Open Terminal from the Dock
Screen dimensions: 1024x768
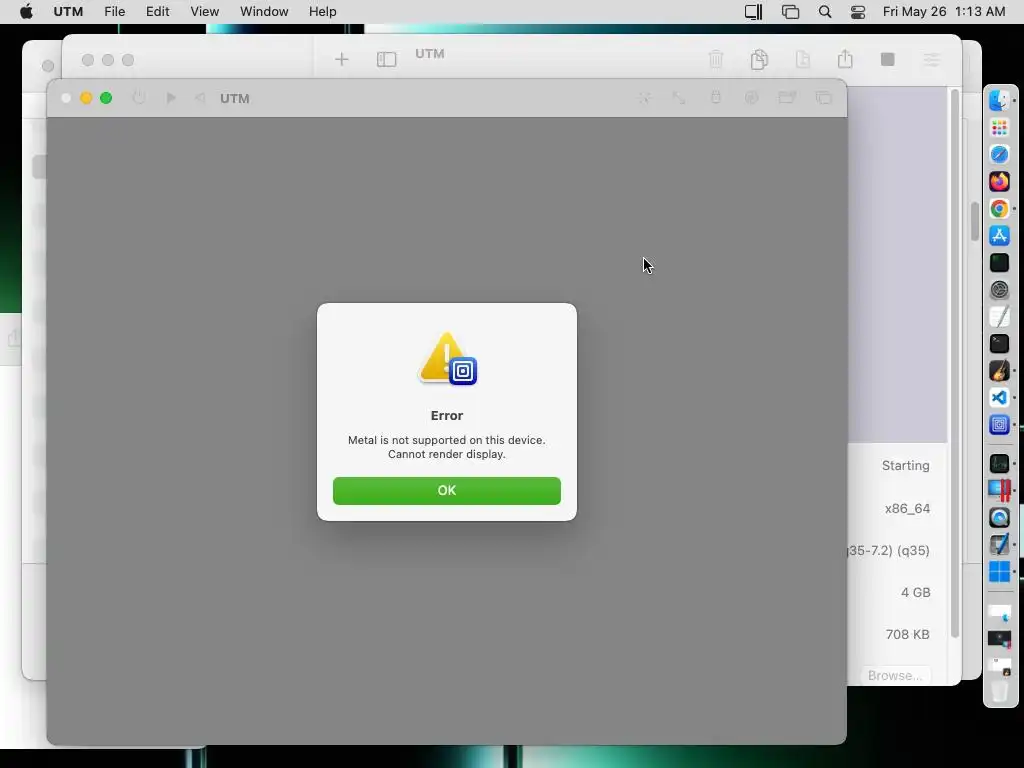pyautogui.click(x=999, y=344)
